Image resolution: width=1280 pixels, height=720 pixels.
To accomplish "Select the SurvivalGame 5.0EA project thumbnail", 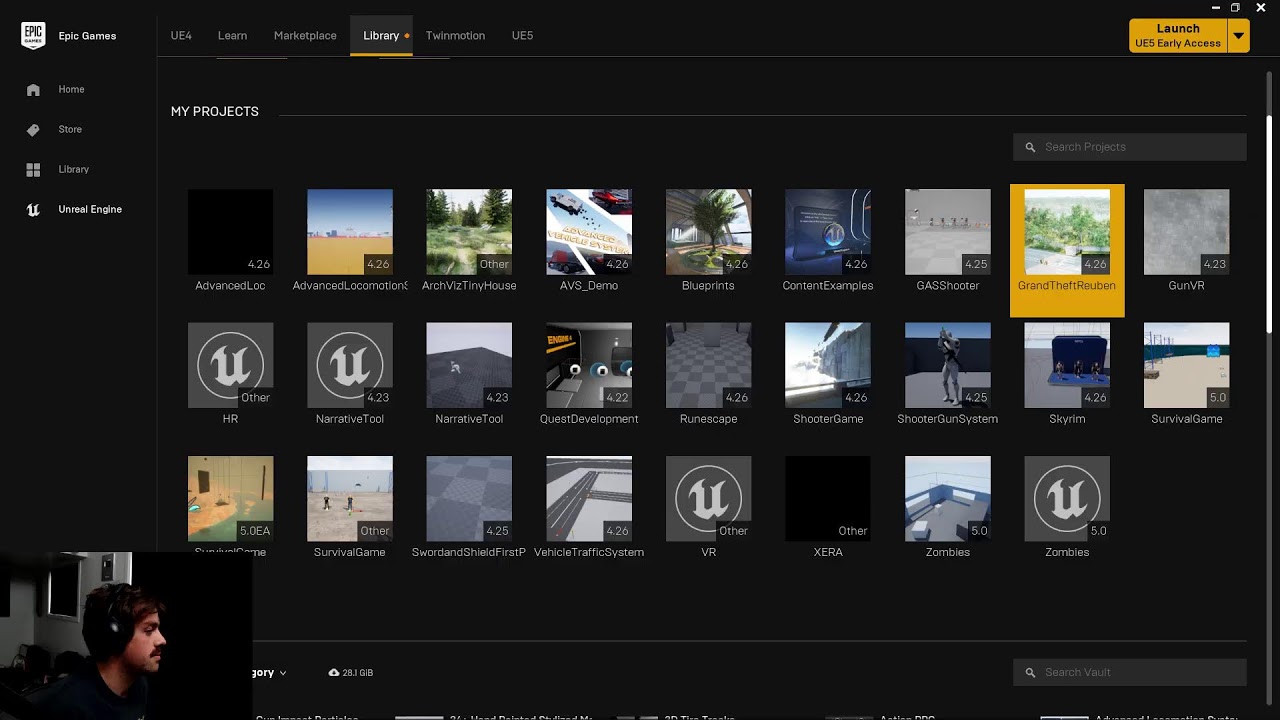I will [230, 499].
